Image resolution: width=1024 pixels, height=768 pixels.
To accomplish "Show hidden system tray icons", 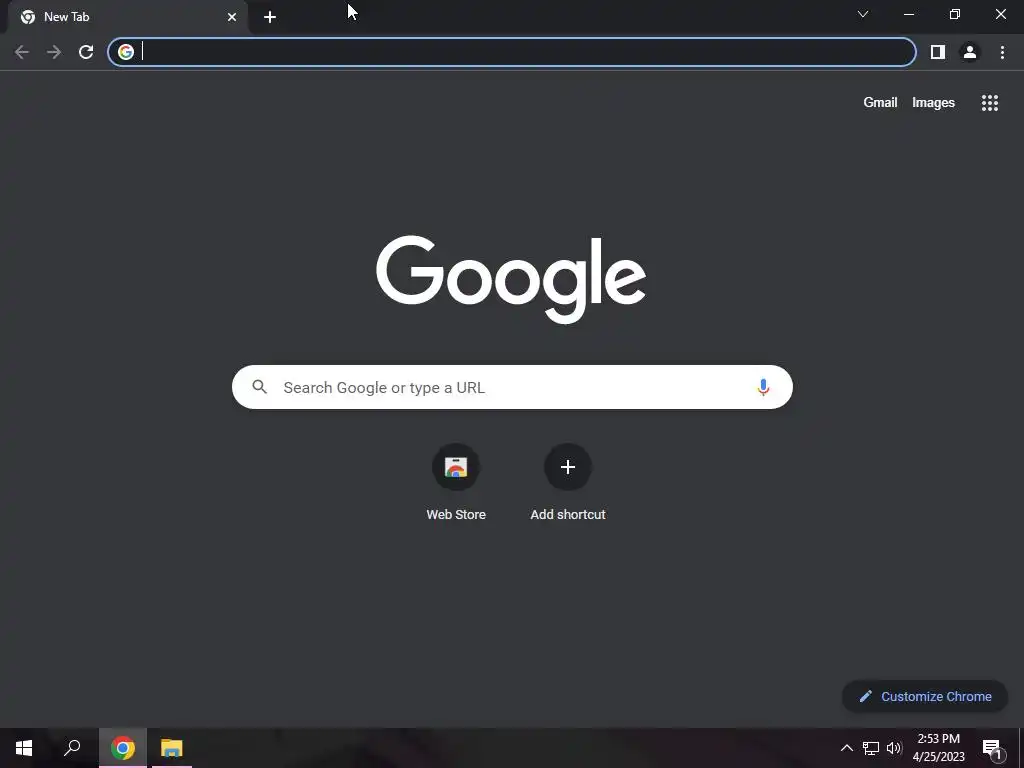I will (x=846, y=748).
